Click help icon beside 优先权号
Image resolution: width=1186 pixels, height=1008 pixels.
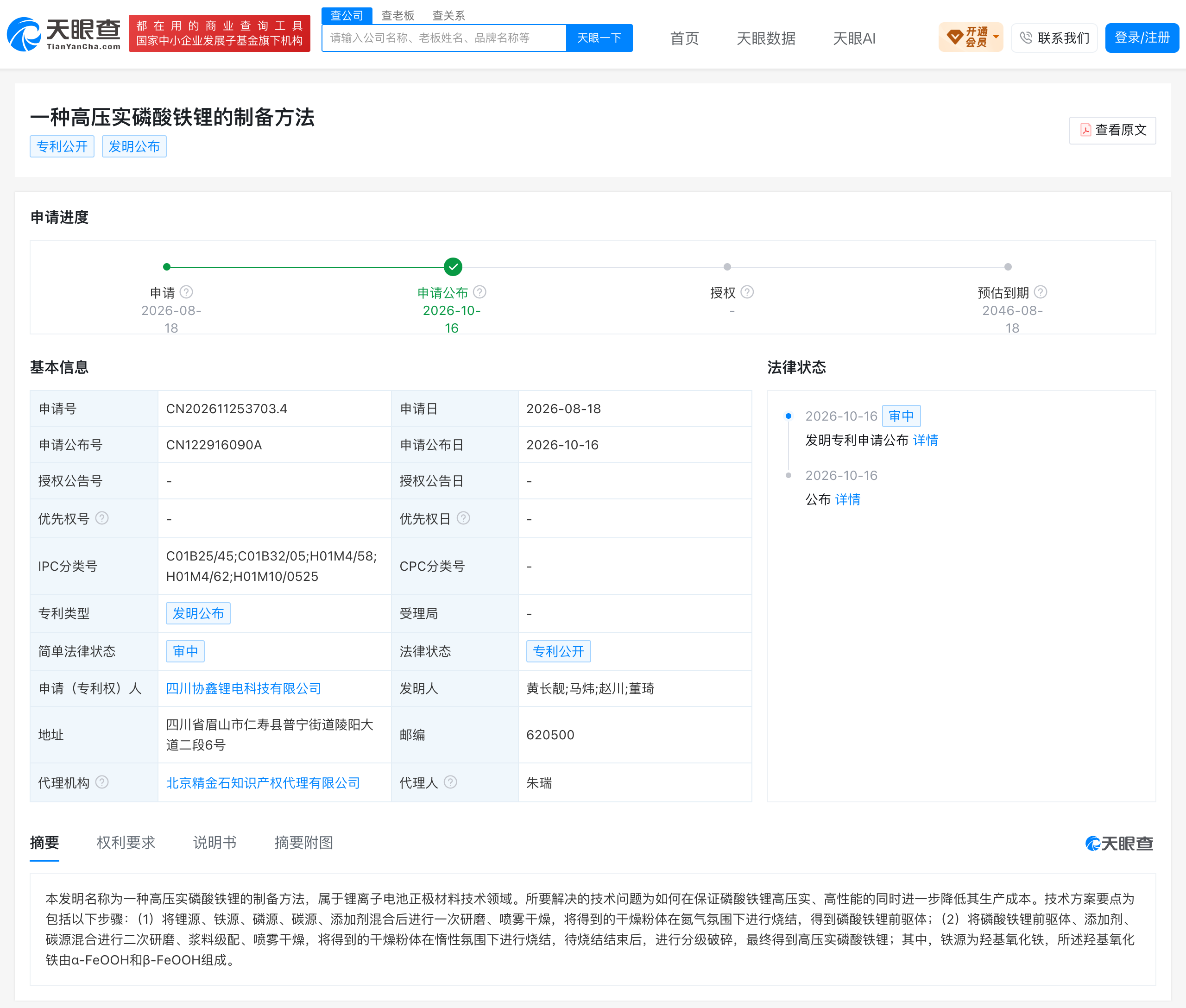click(102, 518)
